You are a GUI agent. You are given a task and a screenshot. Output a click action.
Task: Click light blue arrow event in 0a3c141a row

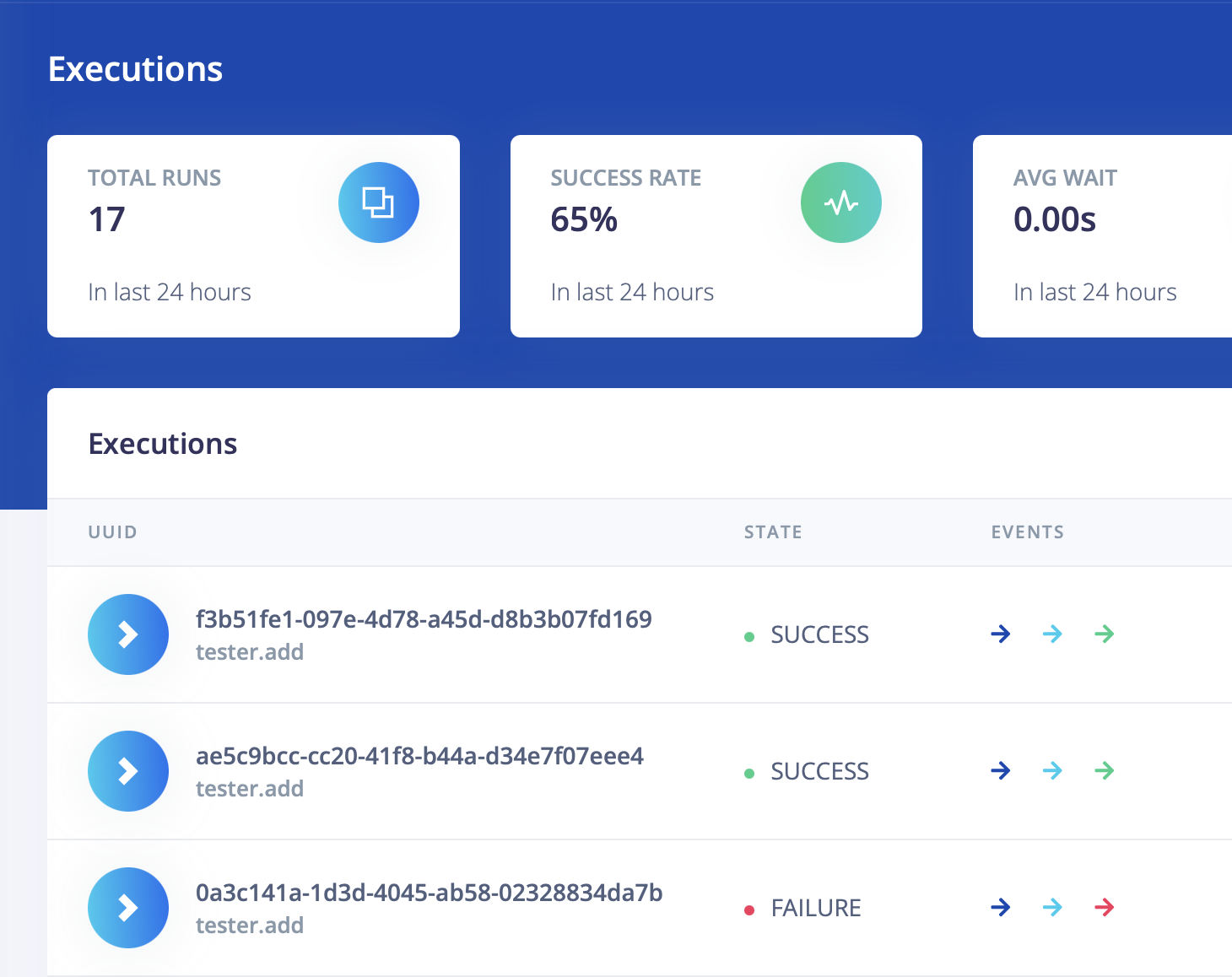click(1052, 908)
